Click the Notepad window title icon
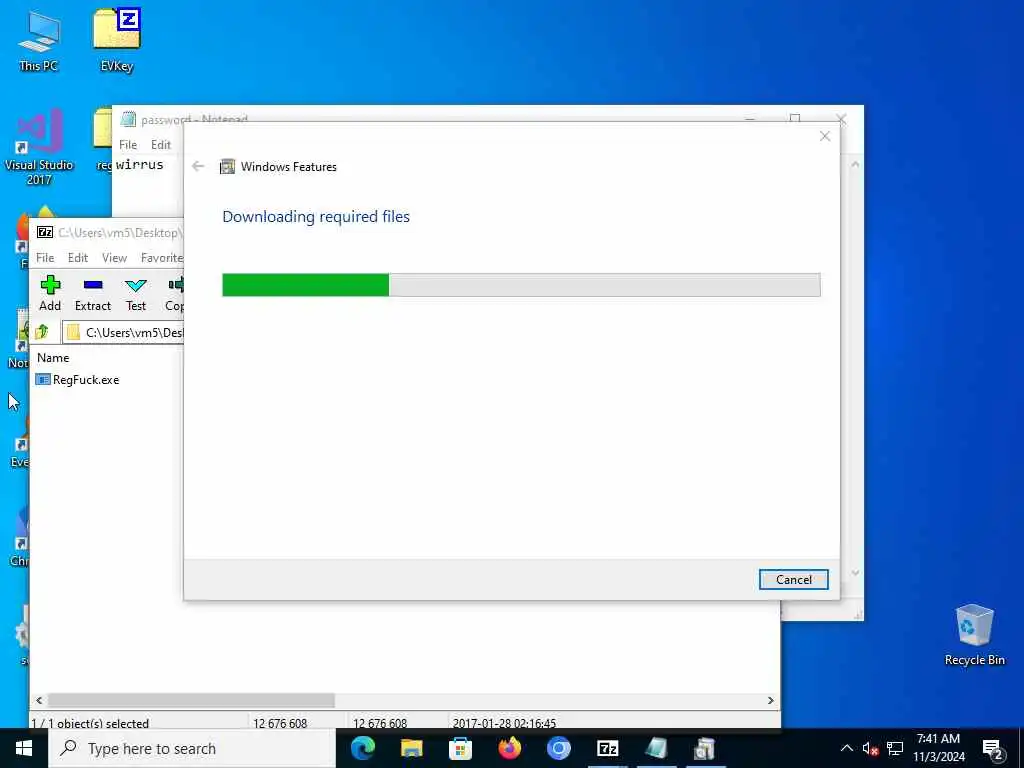Viewport: 1024px width, 768px height. 128,120
